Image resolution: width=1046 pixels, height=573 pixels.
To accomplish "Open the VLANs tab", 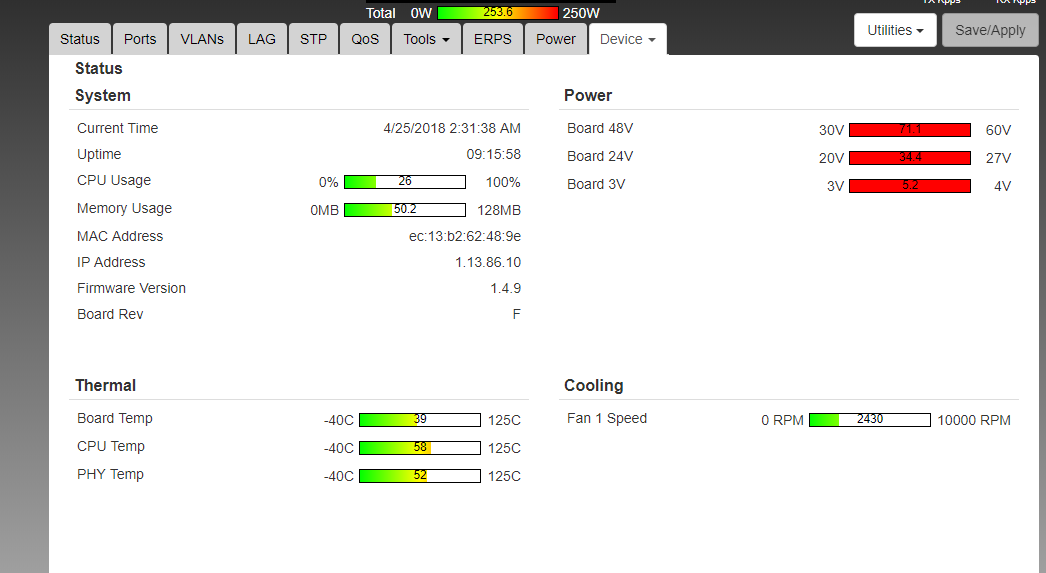I will (202, 39).
